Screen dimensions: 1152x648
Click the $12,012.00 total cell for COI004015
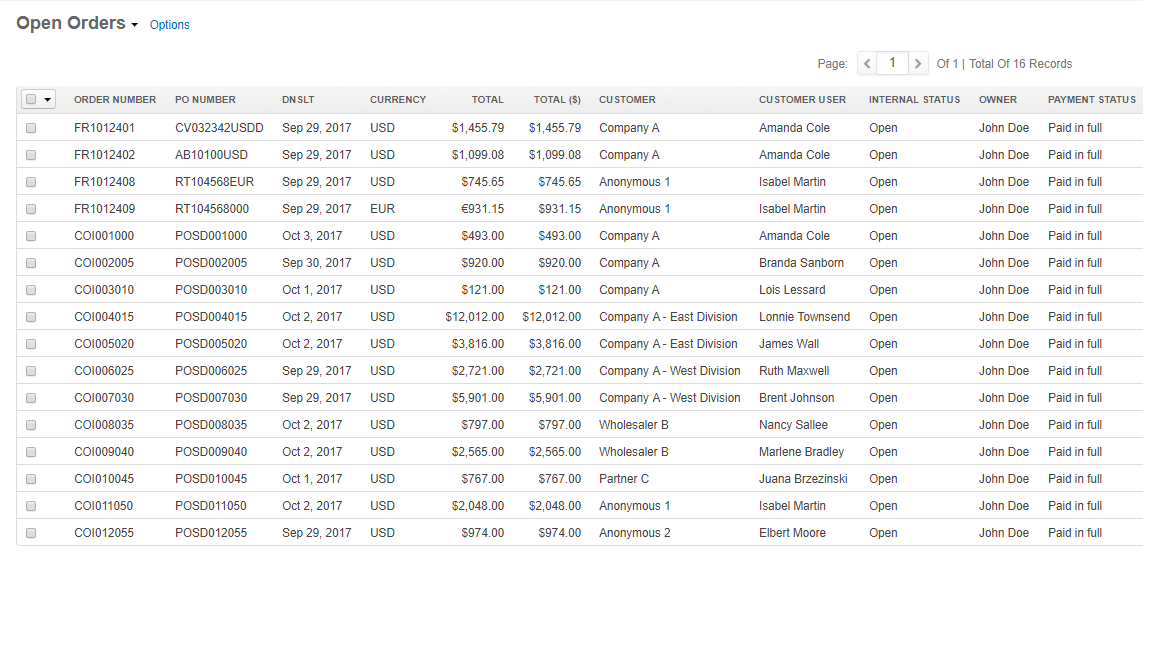pos(475,317)
